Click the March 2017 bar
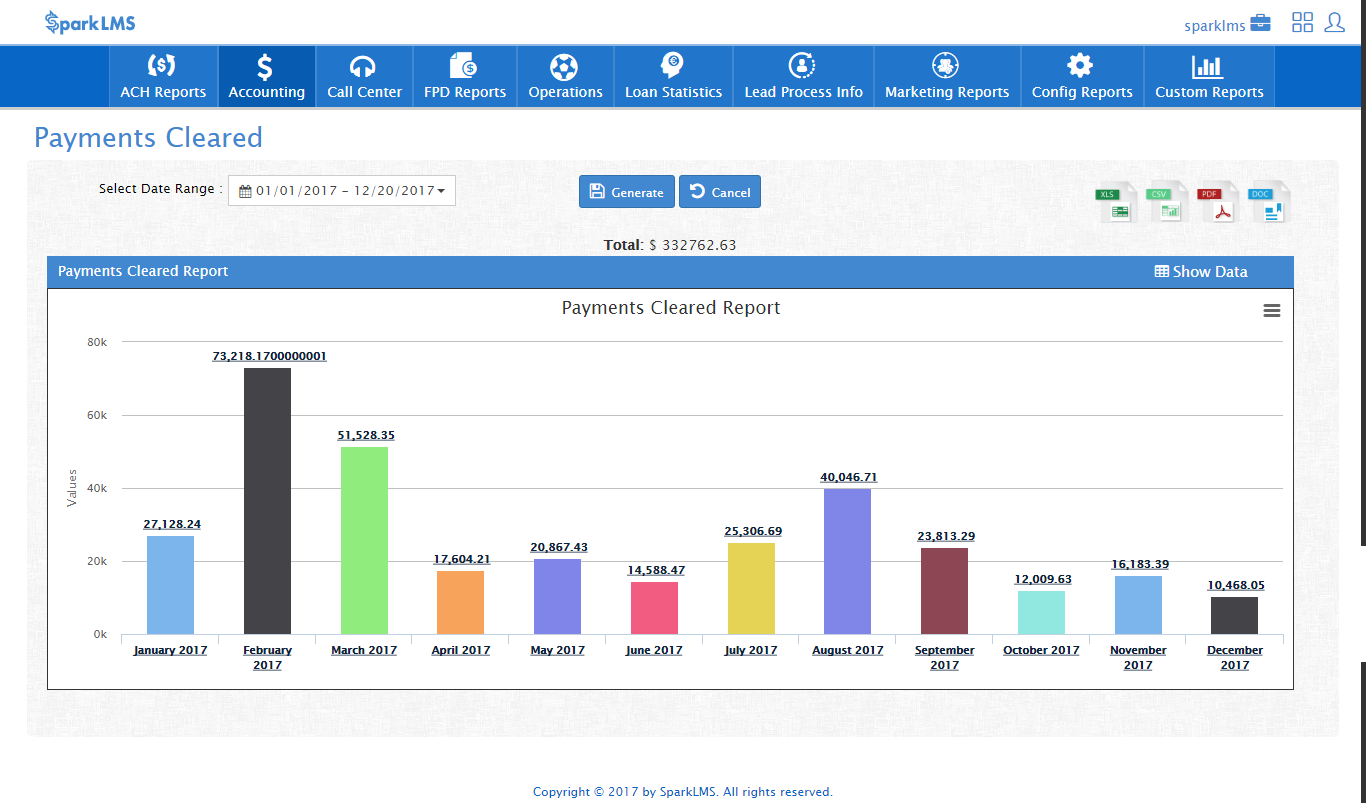 [x=364, y=540]
